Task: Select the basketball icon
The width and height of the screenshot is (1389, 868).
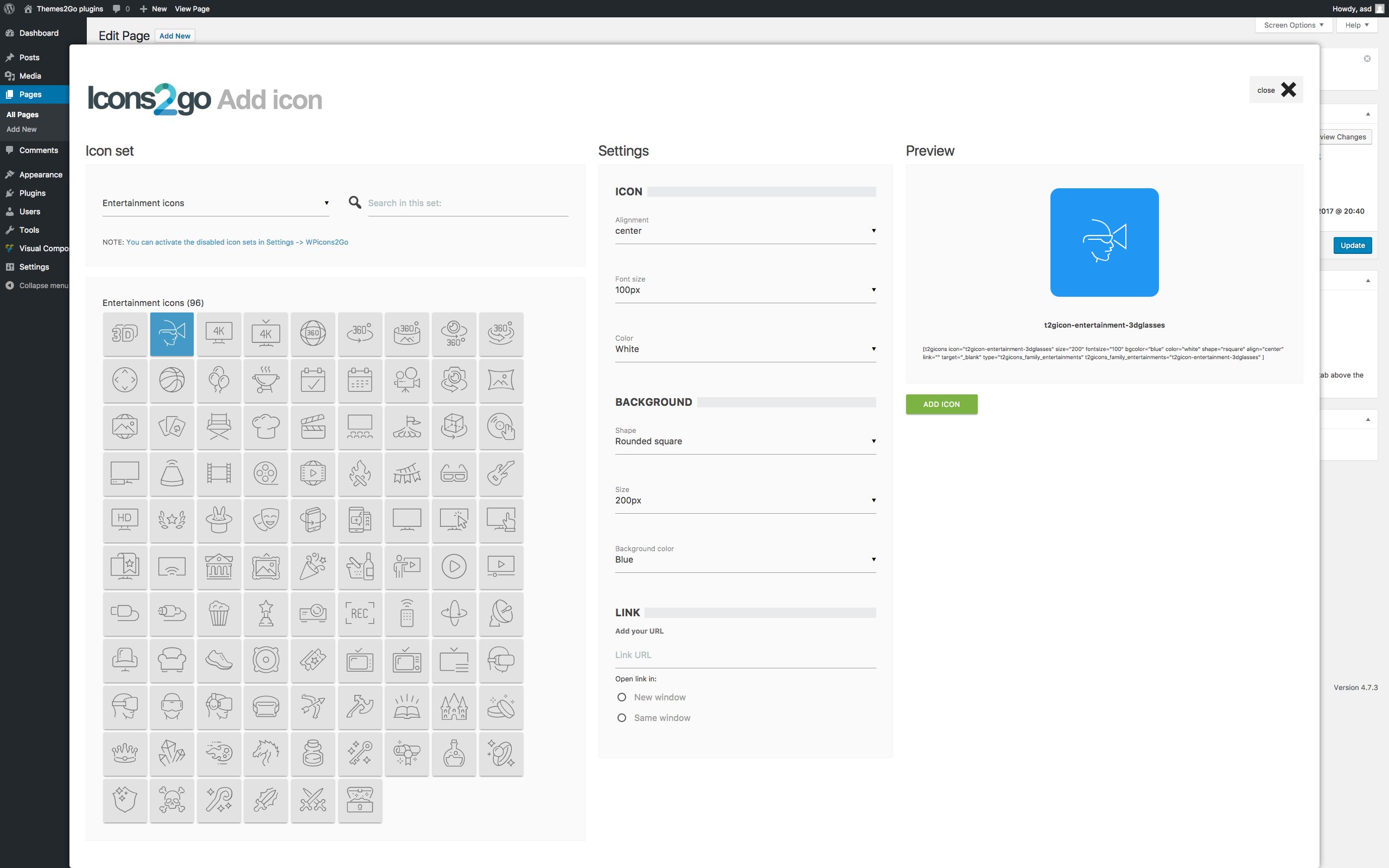Action: [x=171, y=380]
